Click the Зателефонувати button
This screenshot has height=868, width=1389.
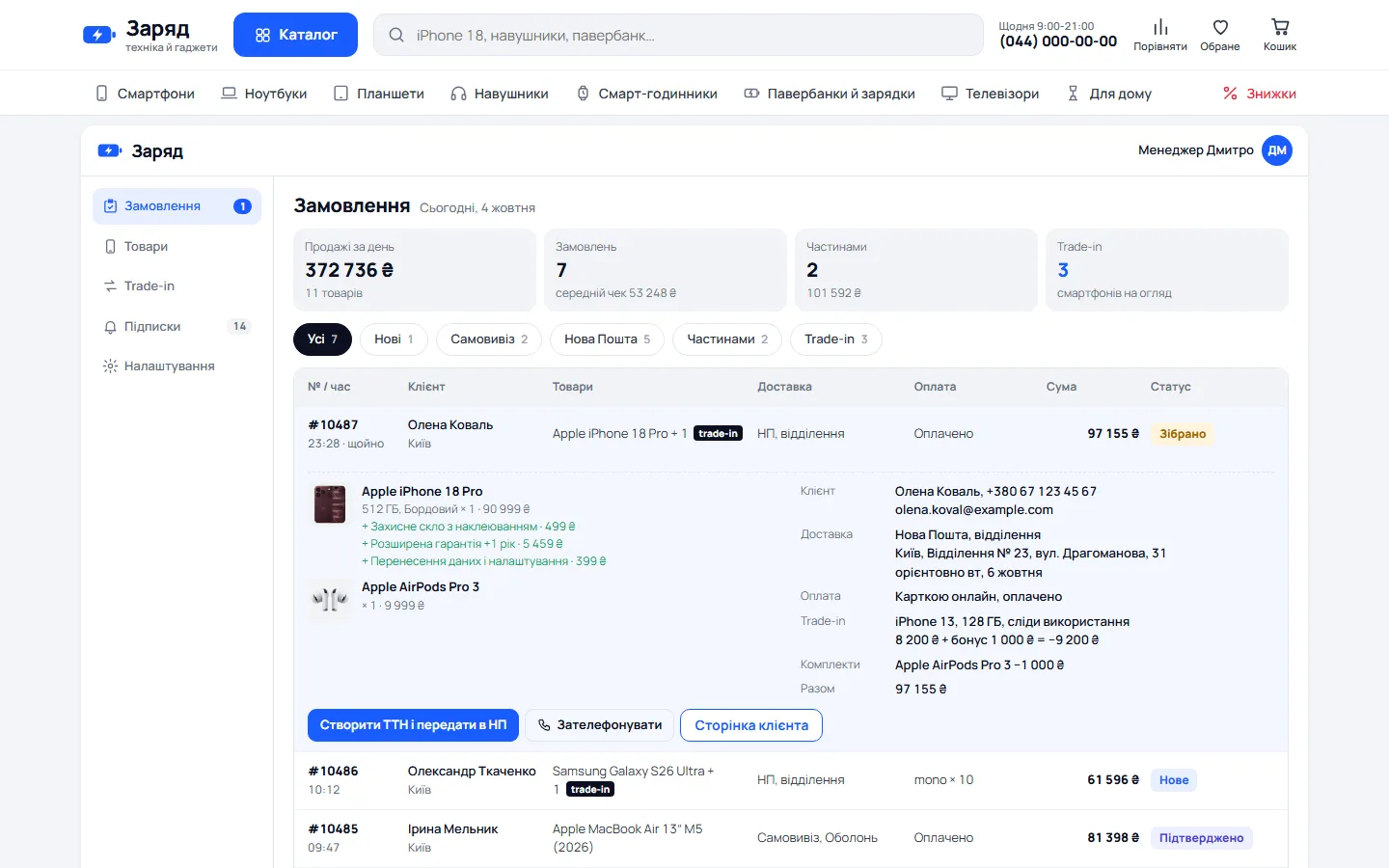coord(599,725)
